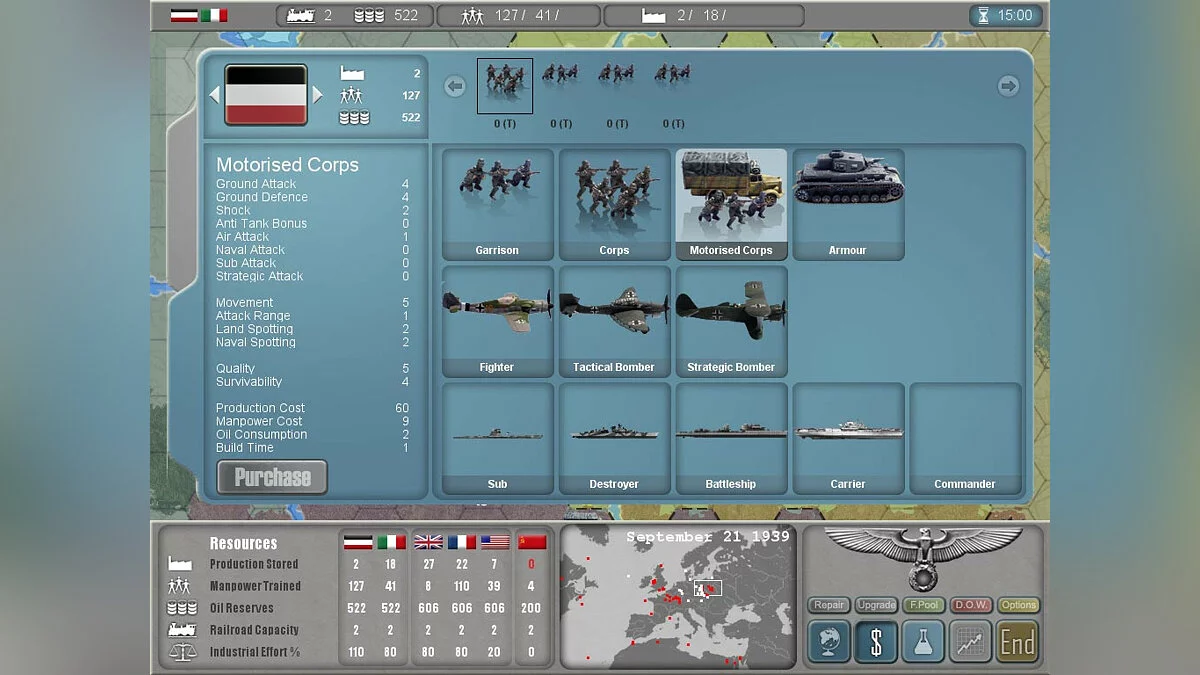
Task: Click the Resources panel heading
Action: [x=243, y=543]
